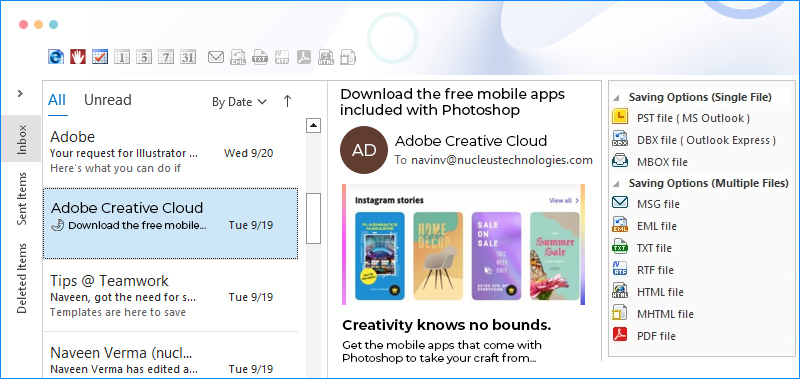This screenshot has height=379, width=800.
Task: Choose the TXT file saving option
Action: click(x=654, y=248)
